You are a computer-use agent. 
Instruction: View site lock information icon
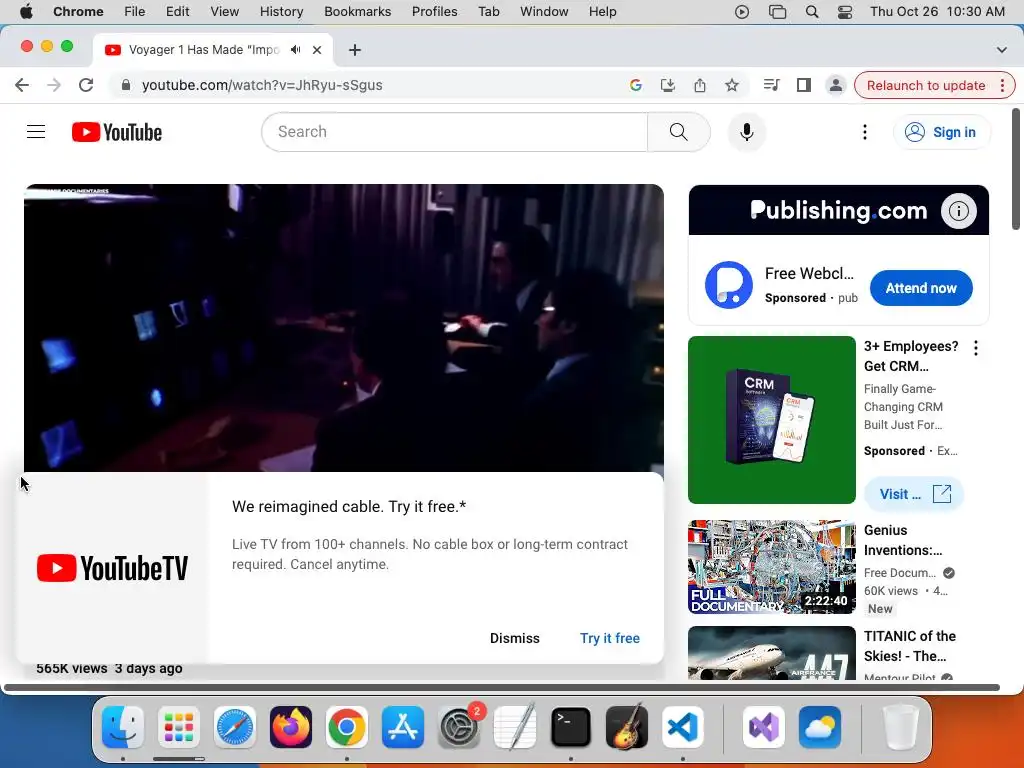(126, 85)
